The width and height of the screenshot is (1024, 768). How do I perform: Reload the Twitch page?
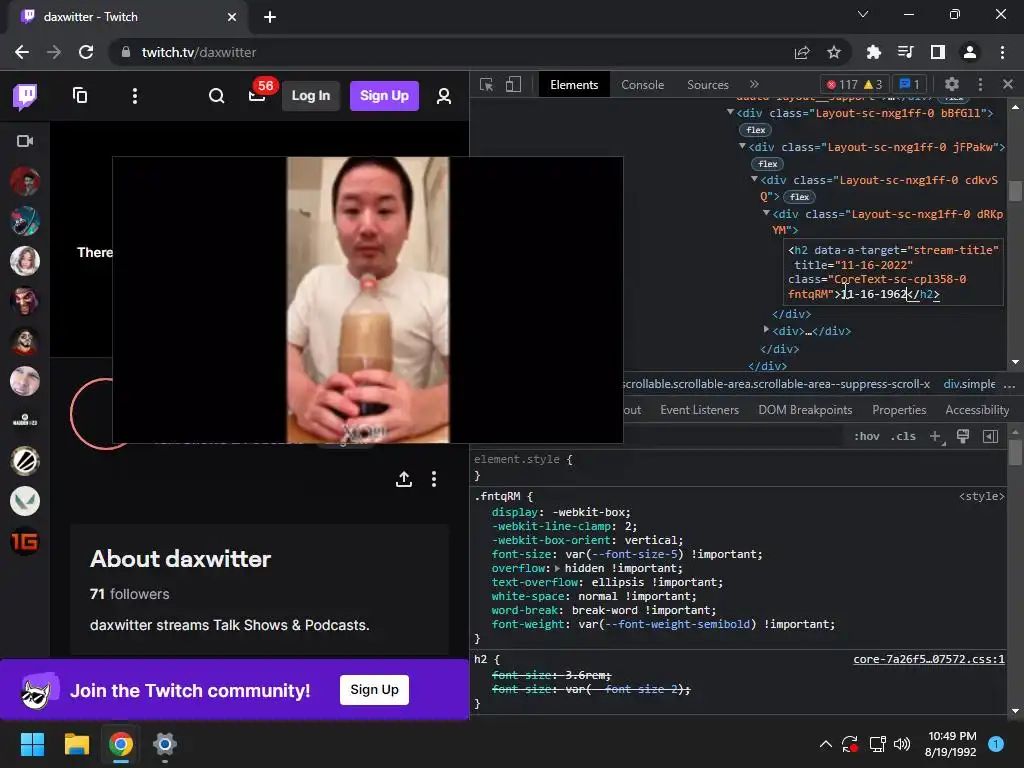(86, 52)
